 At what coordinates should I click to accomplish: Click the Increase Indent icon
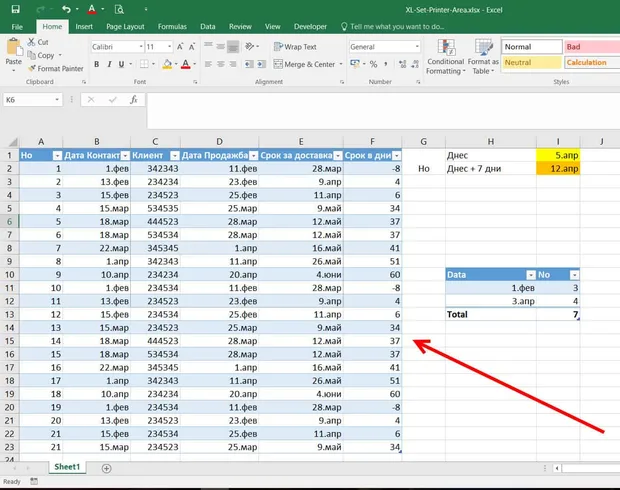tap(261, 64)
